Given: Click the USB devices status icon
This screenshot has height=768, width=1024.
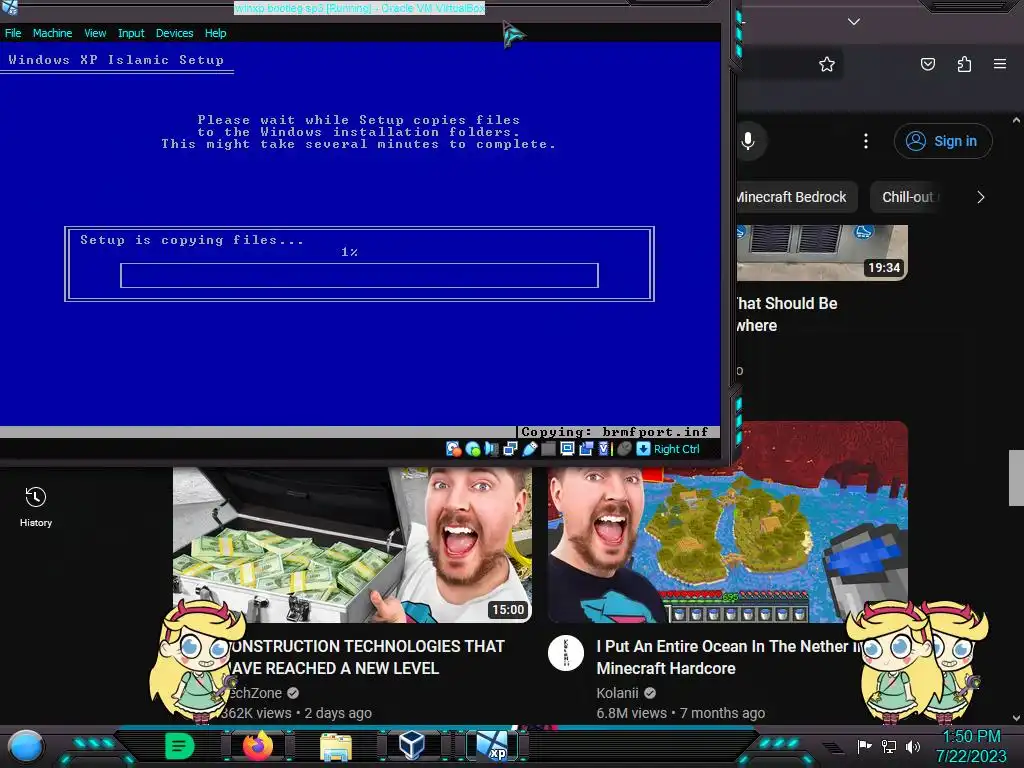Looking at the screenshot, I should coord(529,449).
